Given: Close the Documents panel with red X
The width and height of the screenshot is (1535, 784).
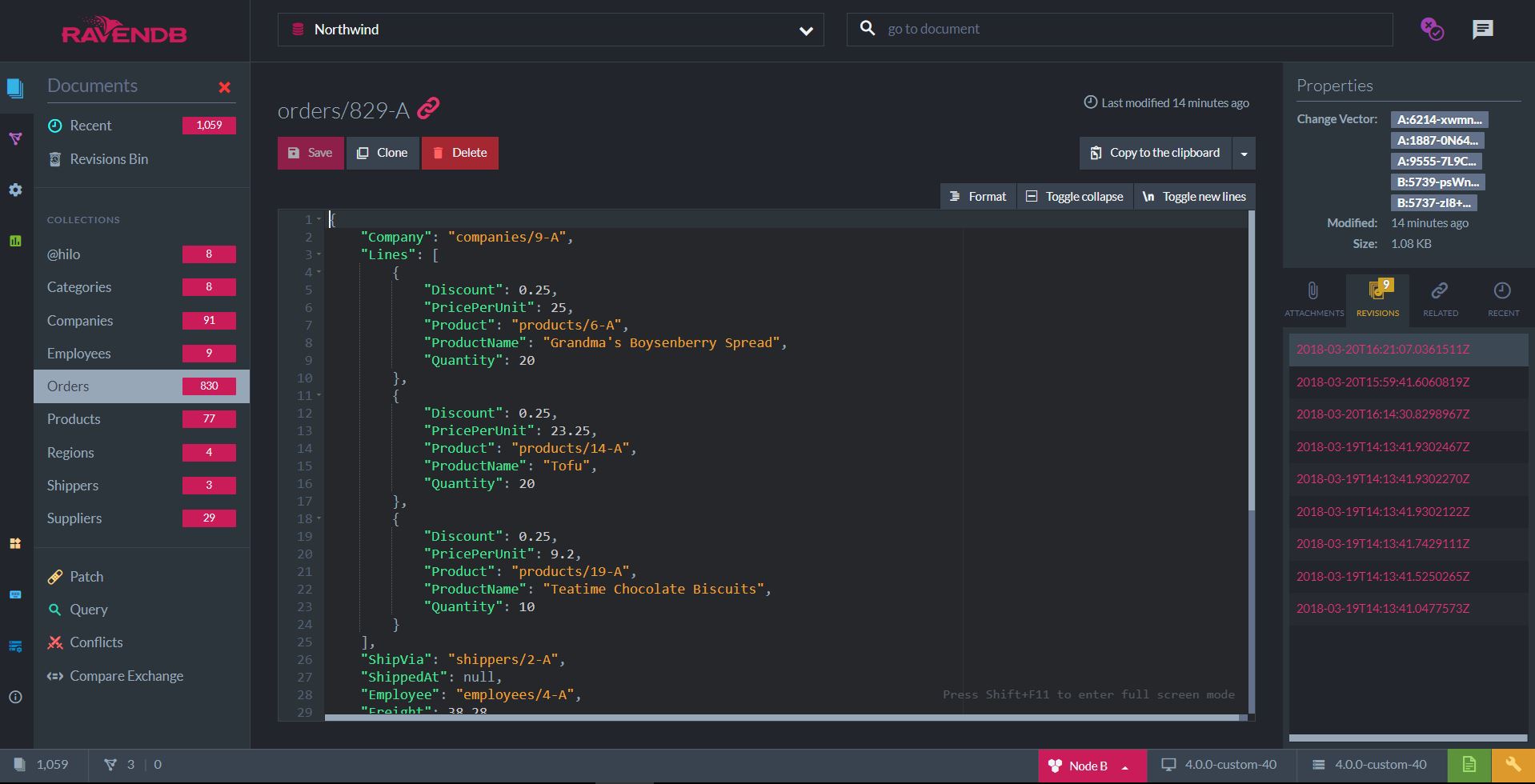Looking at the screenshot, I should (225, 87).
